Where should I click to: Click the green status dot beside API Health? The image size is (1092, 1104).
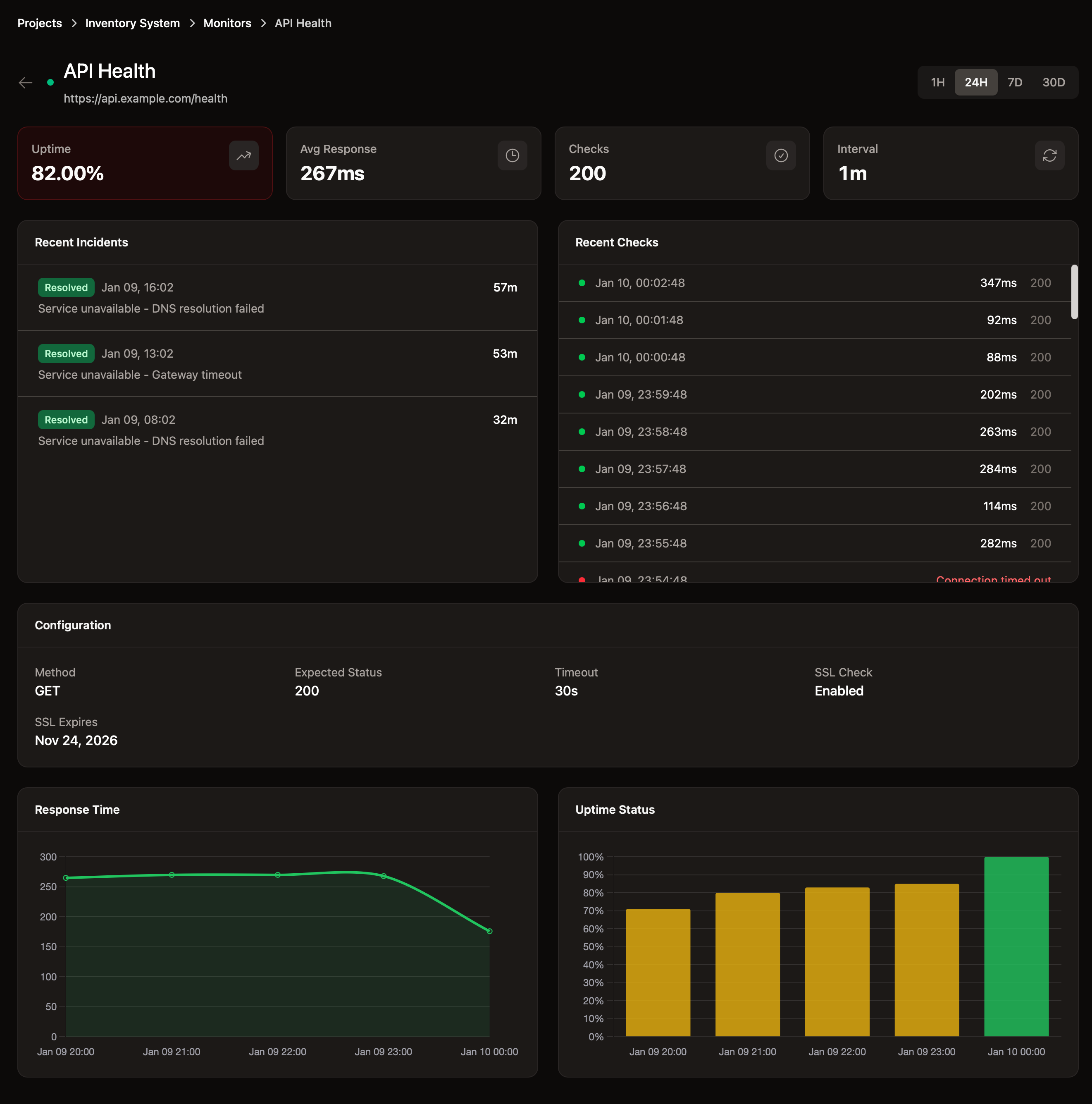click(x=50, y=82)
